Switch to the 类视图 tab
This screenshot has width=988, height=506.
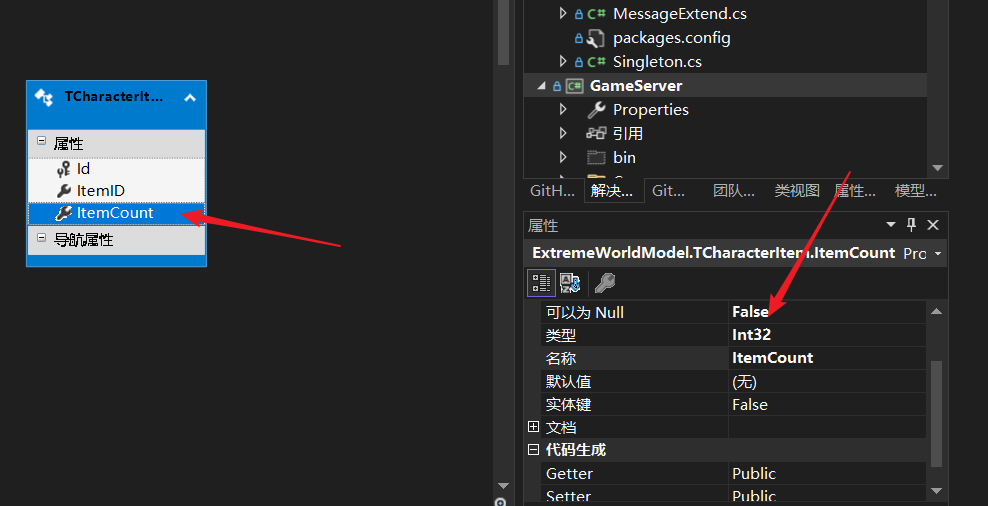coord(796,191)
